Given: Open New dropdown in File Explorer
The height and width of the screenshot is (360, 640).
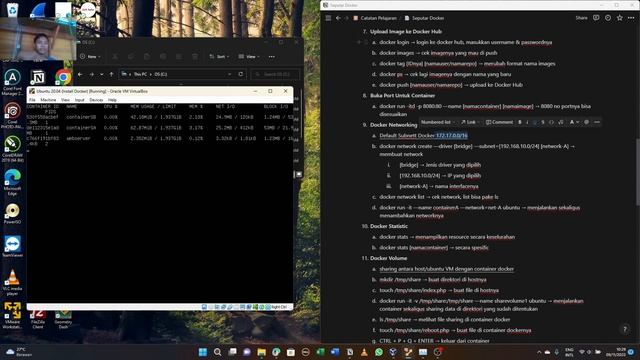Looking at the screenshot, I should 91,56.
